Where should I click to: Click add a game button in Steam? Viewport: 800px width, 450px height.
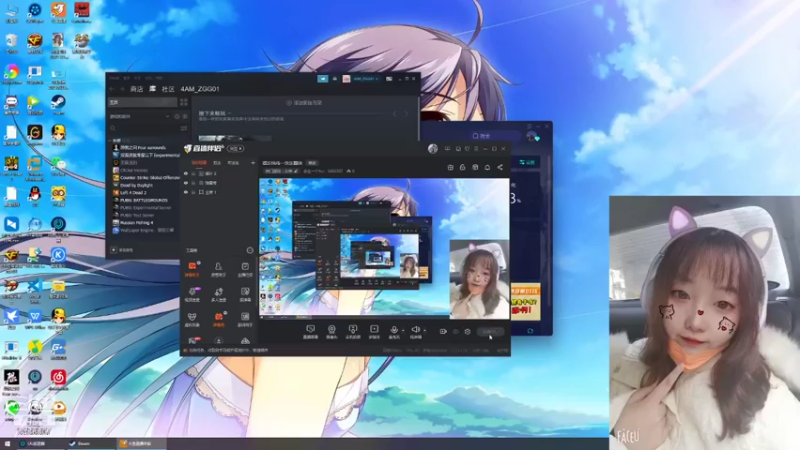(x=122, y=250)
